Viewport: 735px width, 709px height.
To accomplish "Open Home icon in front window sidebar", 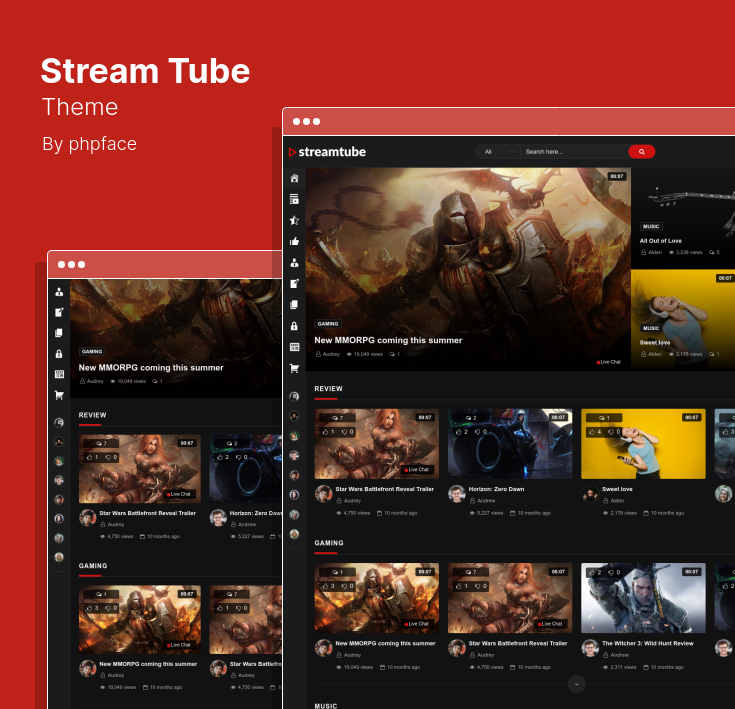I will click(x=294, y=178).
